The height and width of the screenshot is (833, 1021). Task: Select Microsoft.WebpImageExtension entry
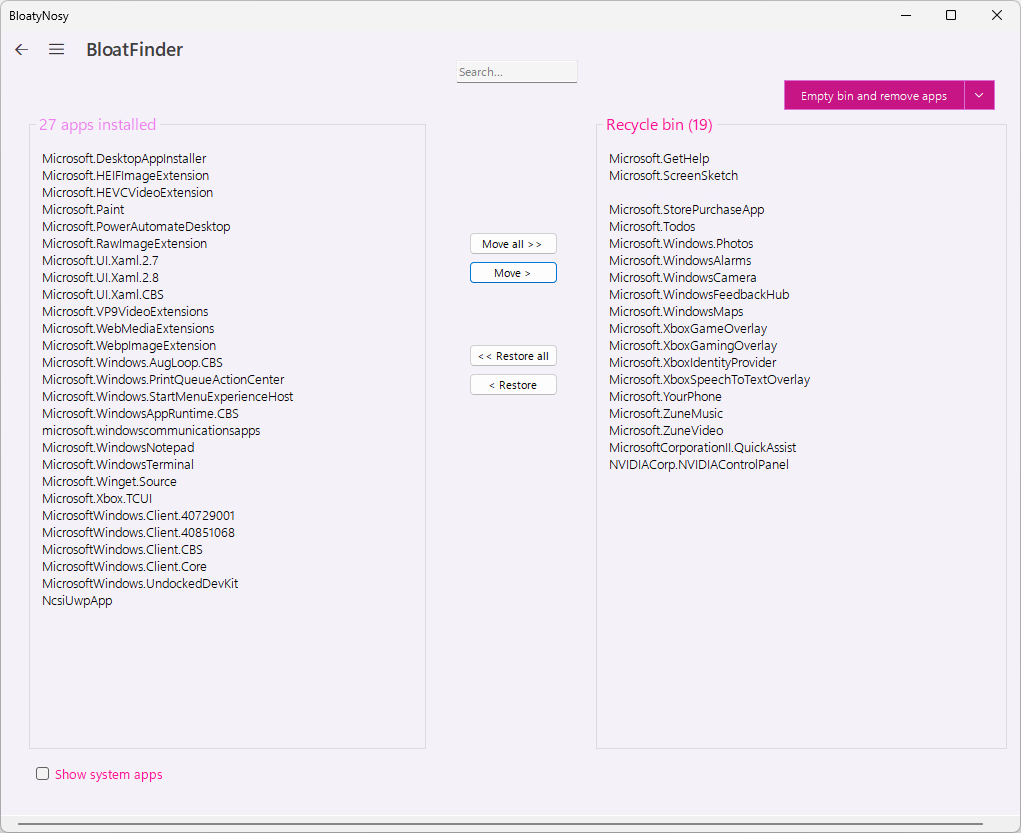coord(129,345)
